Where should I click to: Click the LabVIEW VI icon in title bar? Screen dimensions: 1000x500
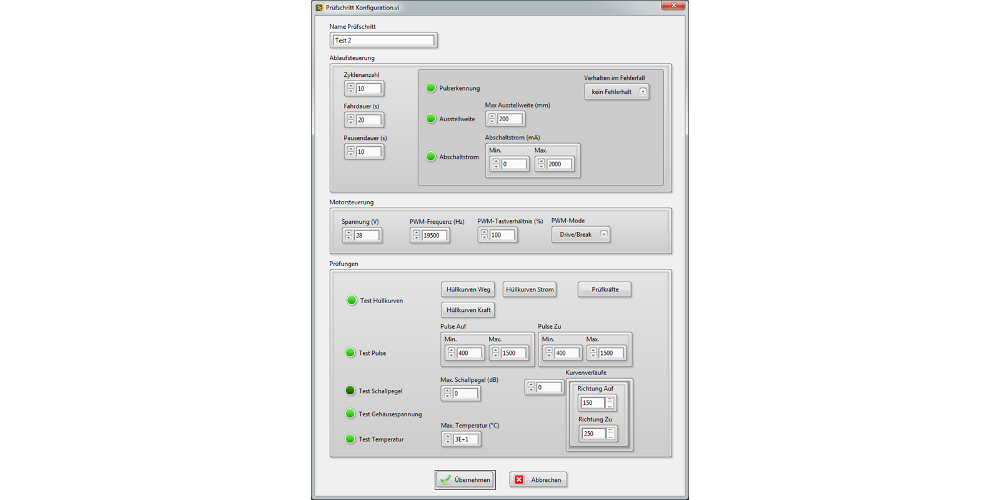[x=319, y=6]
